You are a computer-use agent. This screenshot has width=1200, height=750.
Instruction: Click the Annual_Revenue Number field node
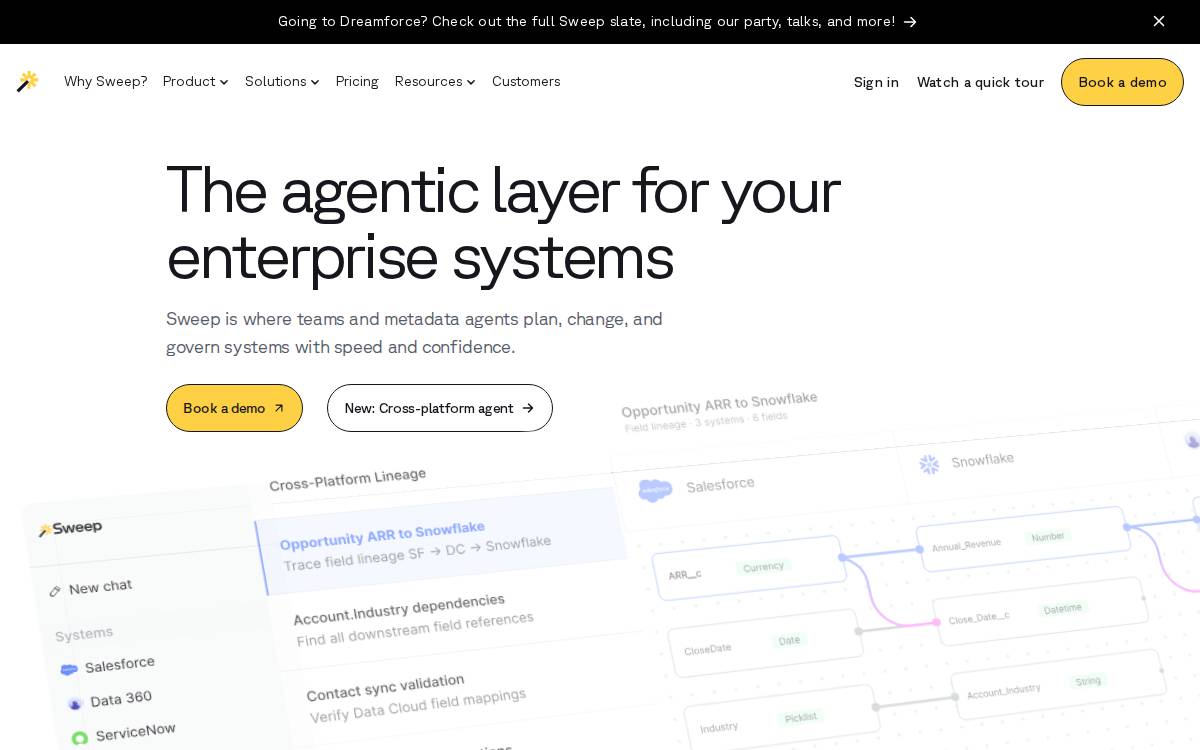[x=1023, y=539]
